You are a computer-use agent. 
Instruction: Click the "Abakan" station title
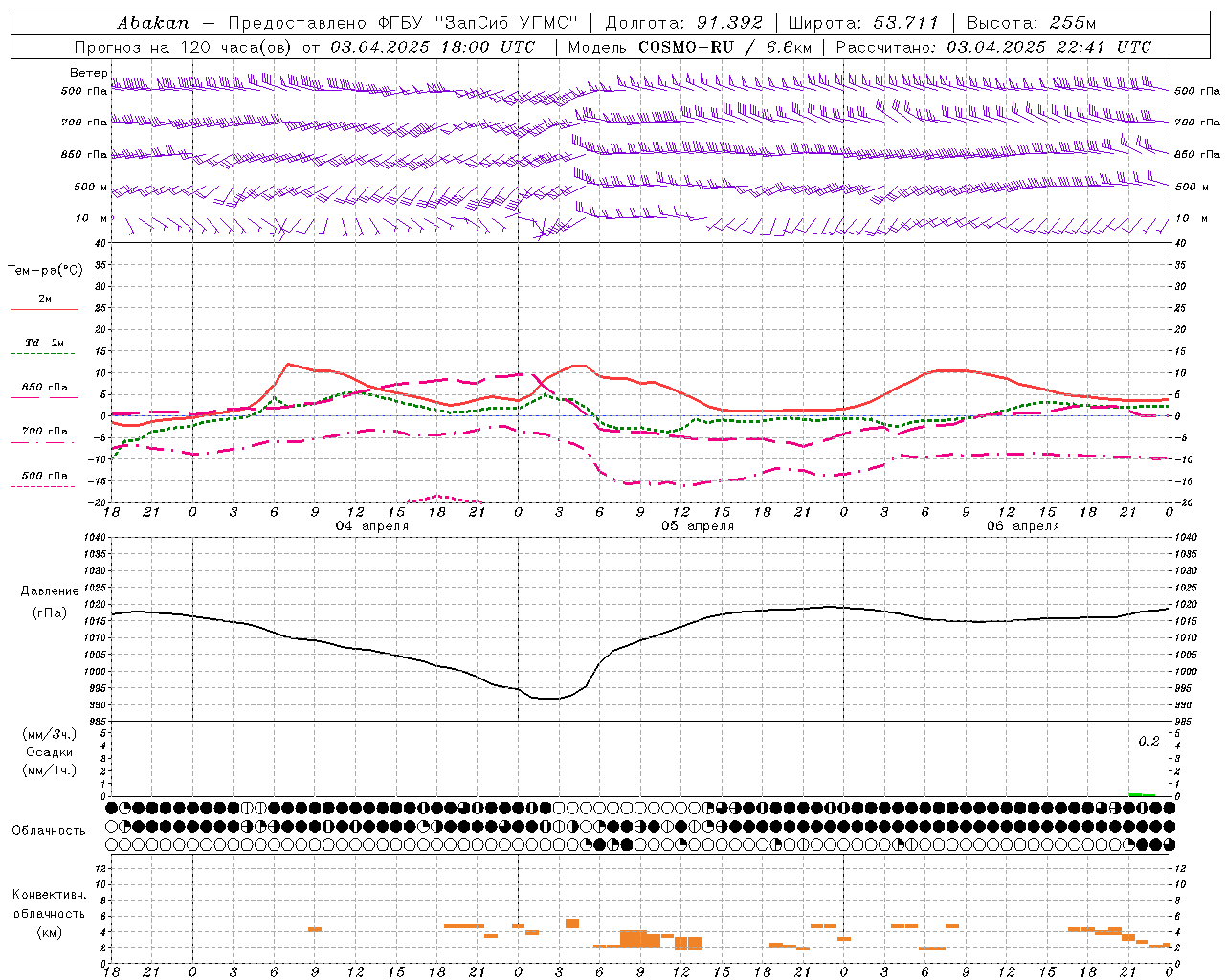154,22
